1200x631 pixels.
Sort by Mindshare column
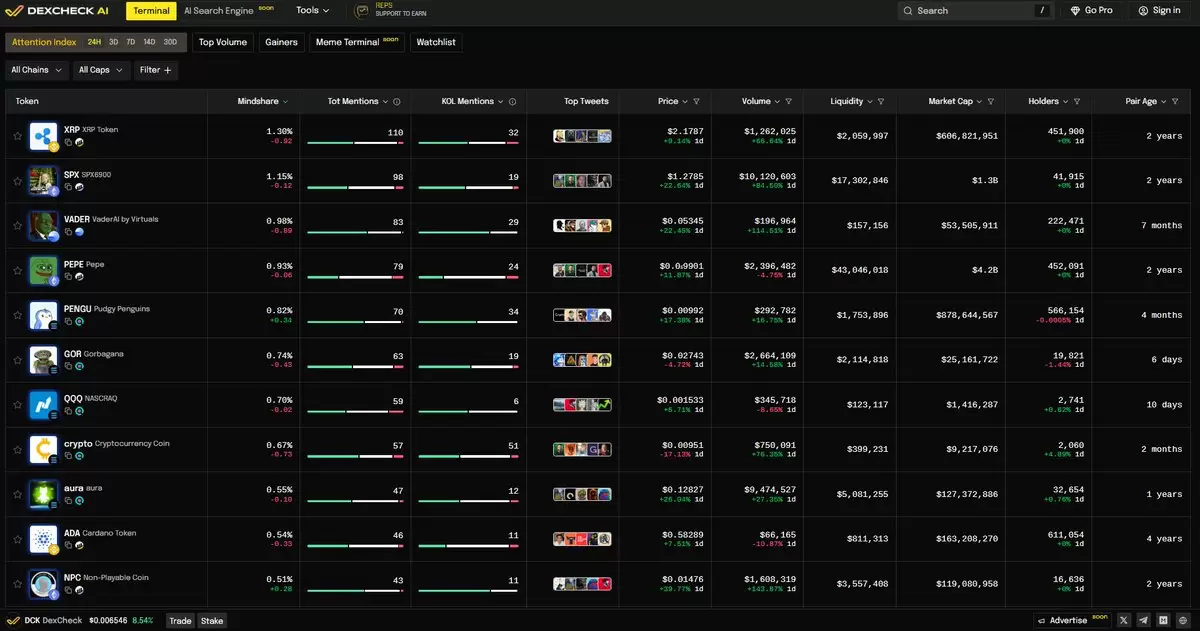(x=263, y=102)
